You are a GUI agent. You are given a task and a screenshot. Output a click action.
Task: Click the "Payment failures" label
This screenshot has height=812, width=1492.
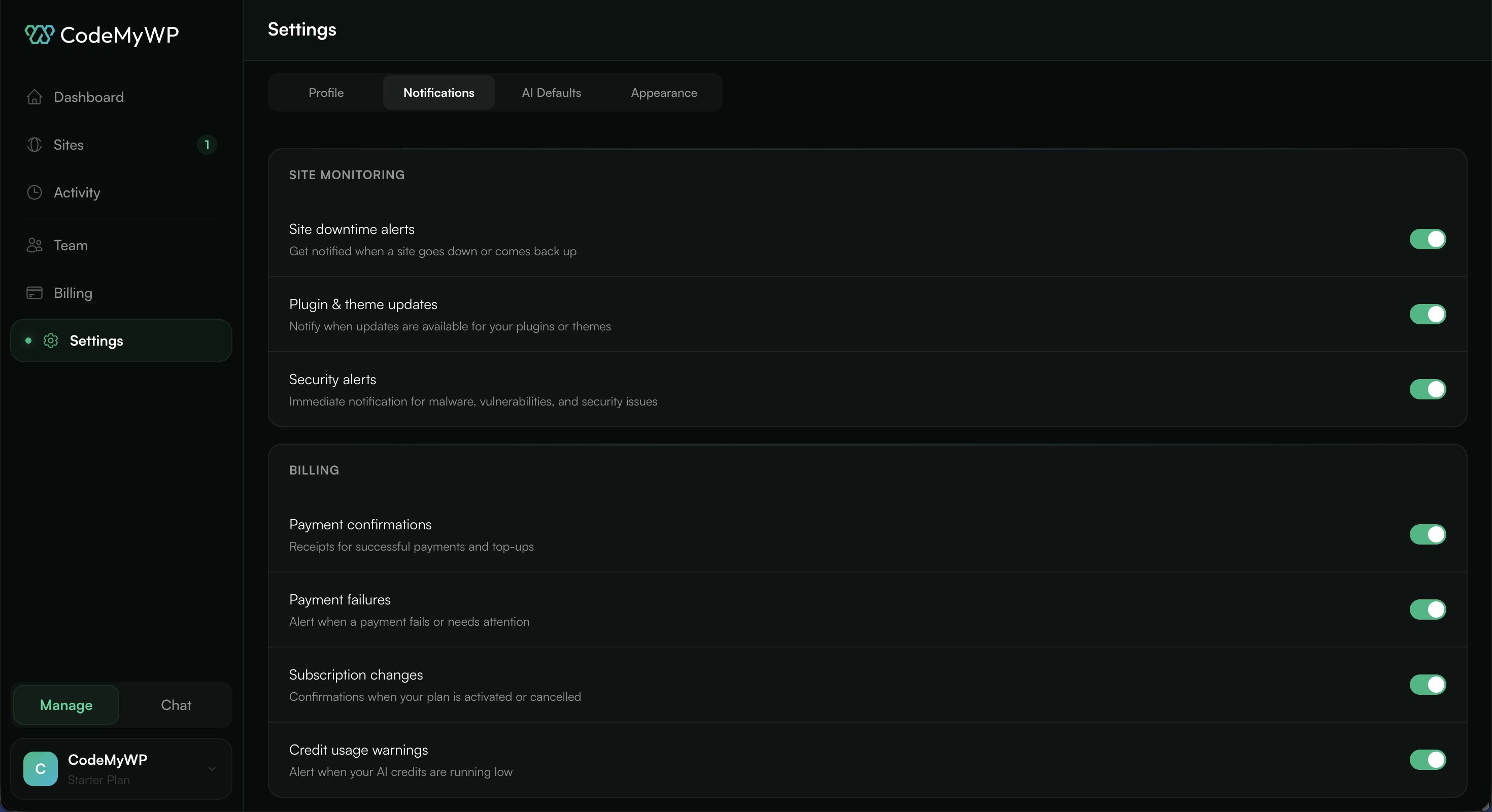[x=340, y=599]
